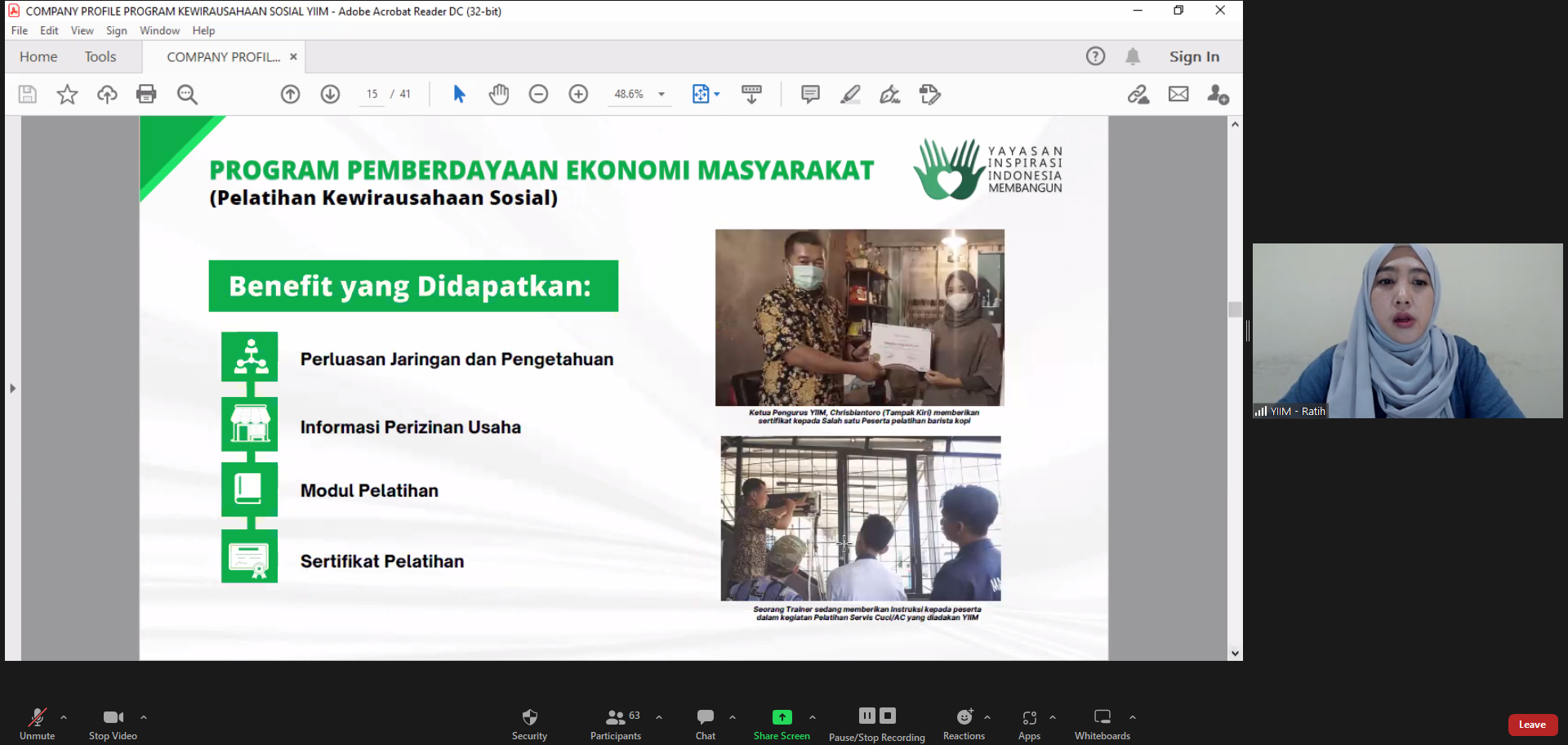Image resolution: width=1568 pixels, height=745 pixels.
Task: Click the page number input field
Action: click(372, 95)
